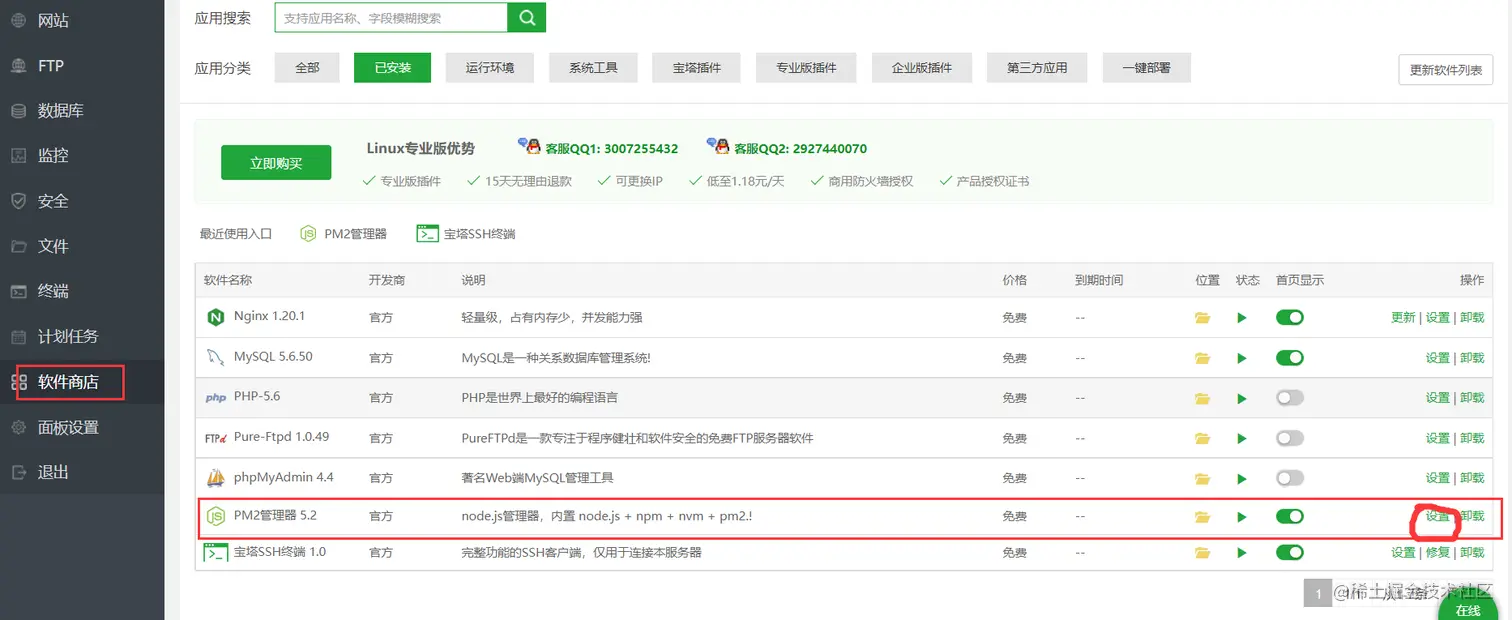Click the Pure-Ftpd logo icon in the list
Image resolution: width=1512 pixels, height=620 pixels.
point(215,437)
